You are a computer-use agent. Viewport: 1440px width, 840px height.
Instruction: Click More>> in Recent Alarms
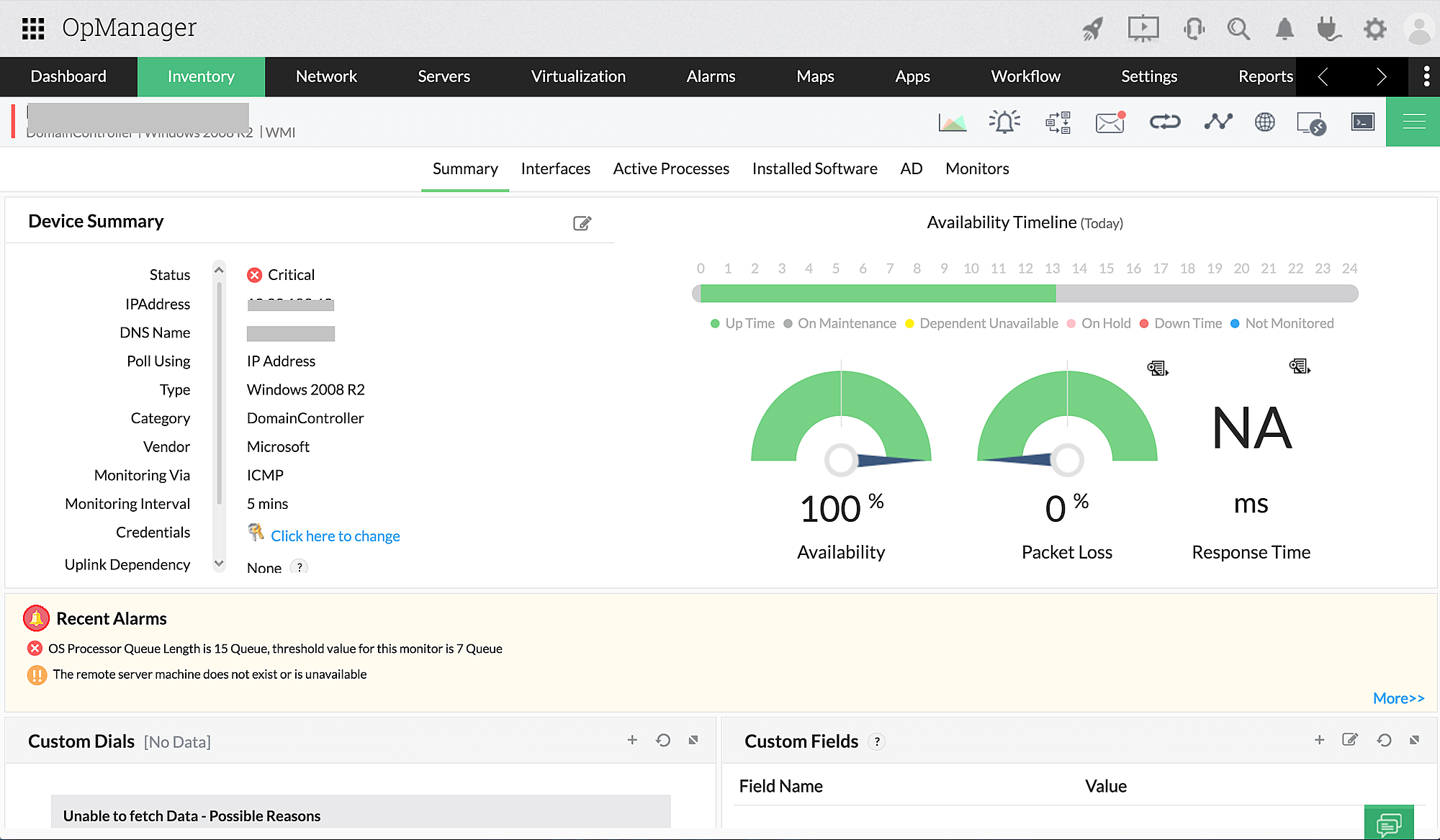[1398, 698]
